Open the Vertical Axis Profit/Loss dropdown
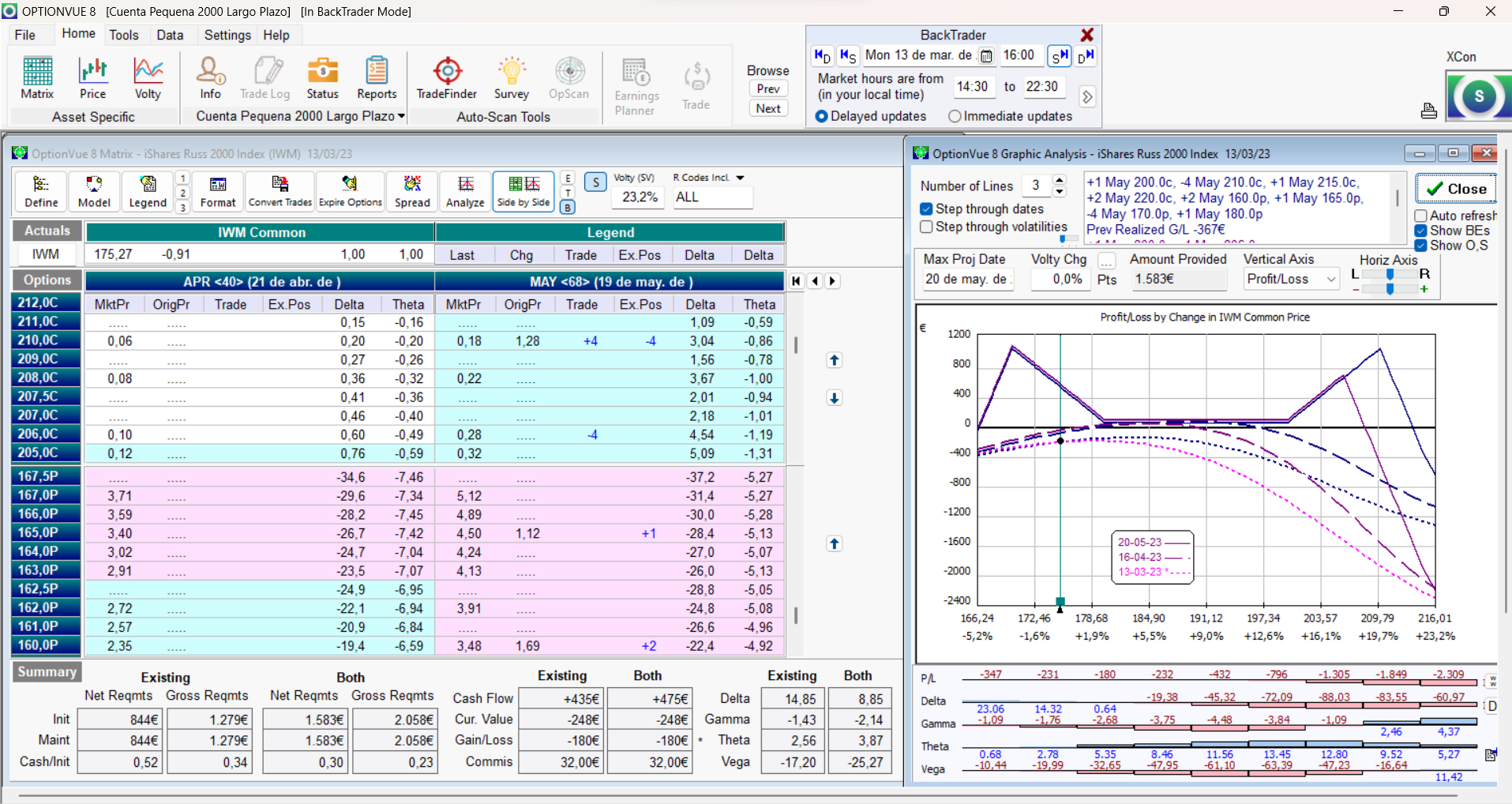This screenshot has width=1512, height=804. (x=1331, y=279)
